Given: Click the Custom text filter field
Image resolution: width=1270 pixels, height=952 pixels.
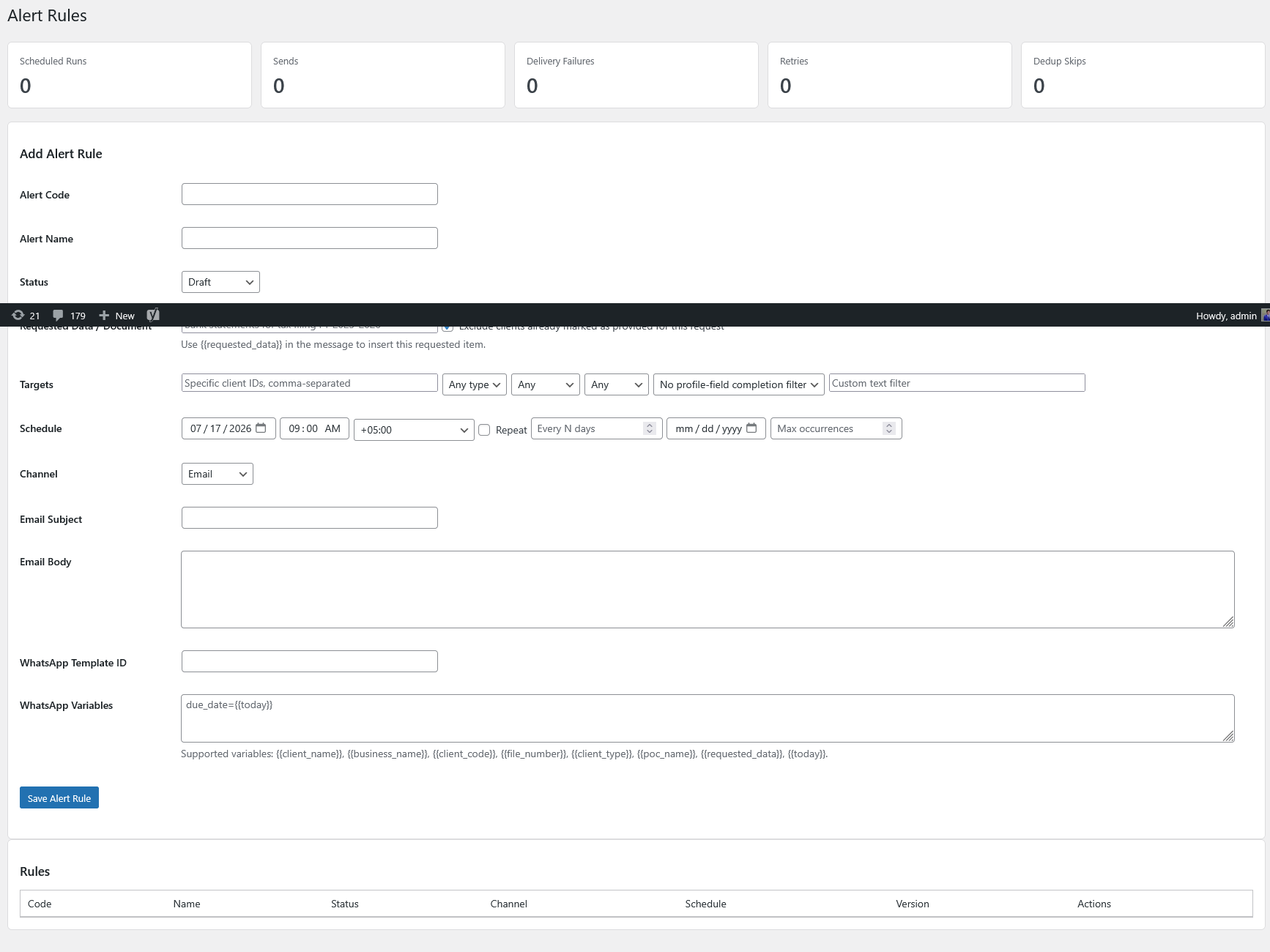Looking at the screenshot, I should (957, 383).
